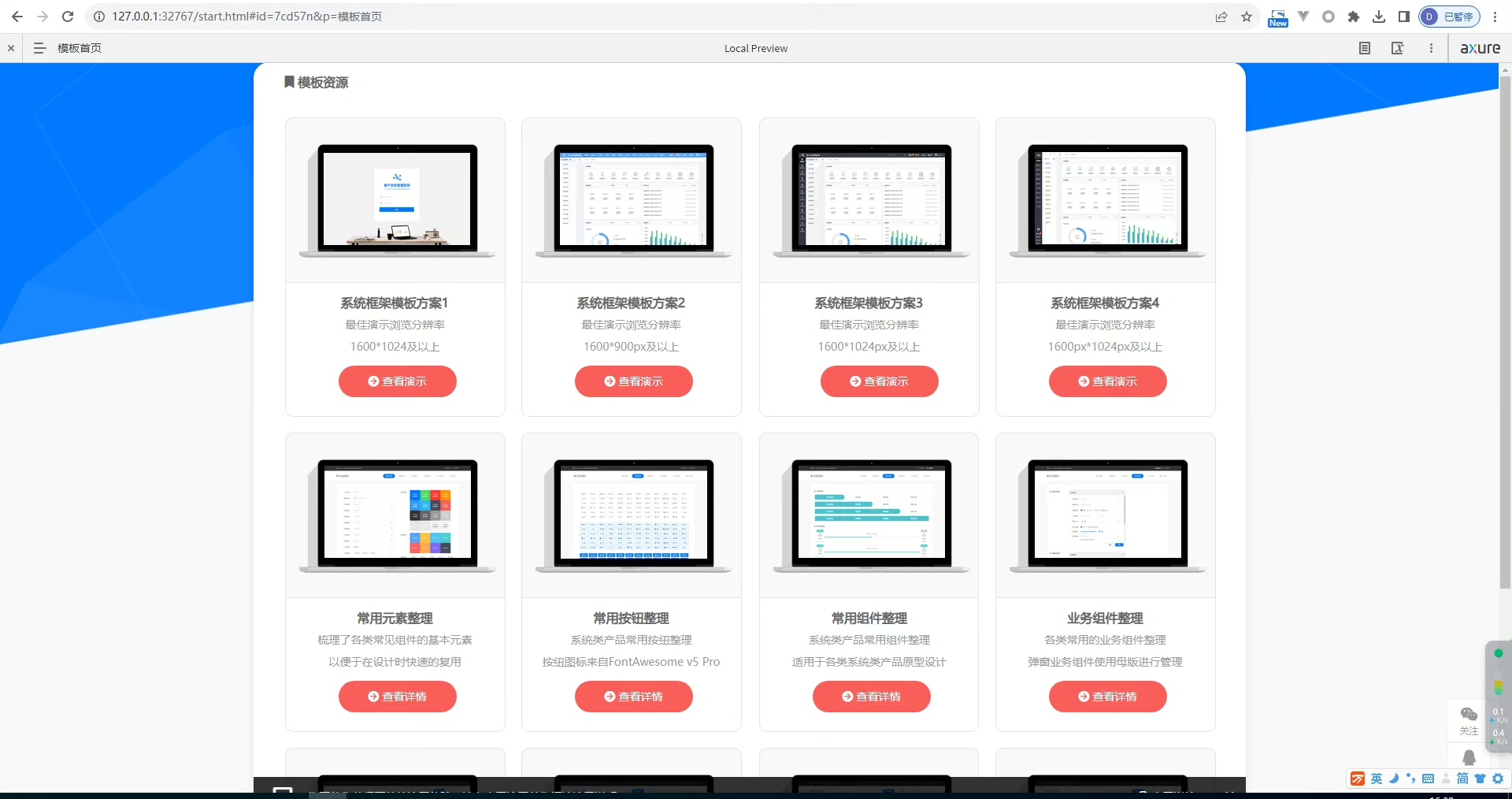The height and width of the screenshot is (799, 1512).
Task: Click 查看详情 under 常用组件整理
Action: click(872, 697)
